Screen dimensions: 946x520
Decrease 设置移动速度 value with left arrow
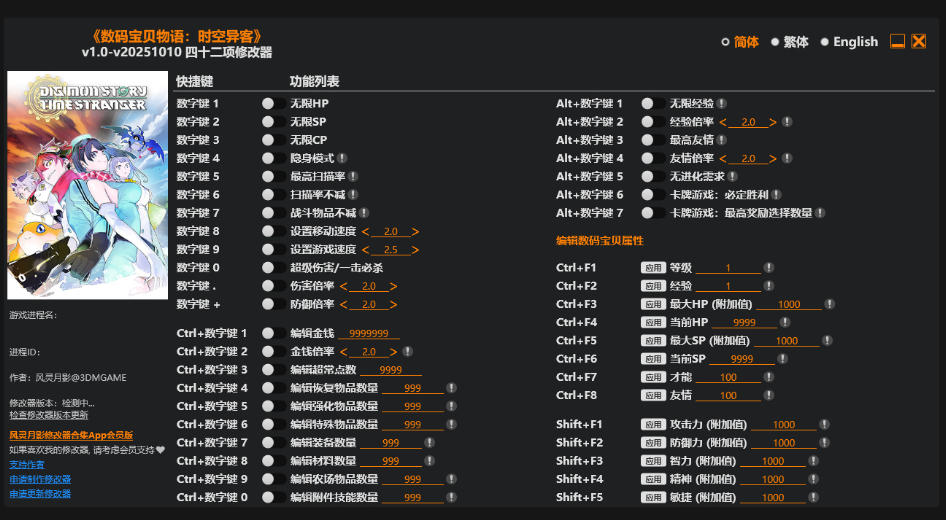pos(365,231)
